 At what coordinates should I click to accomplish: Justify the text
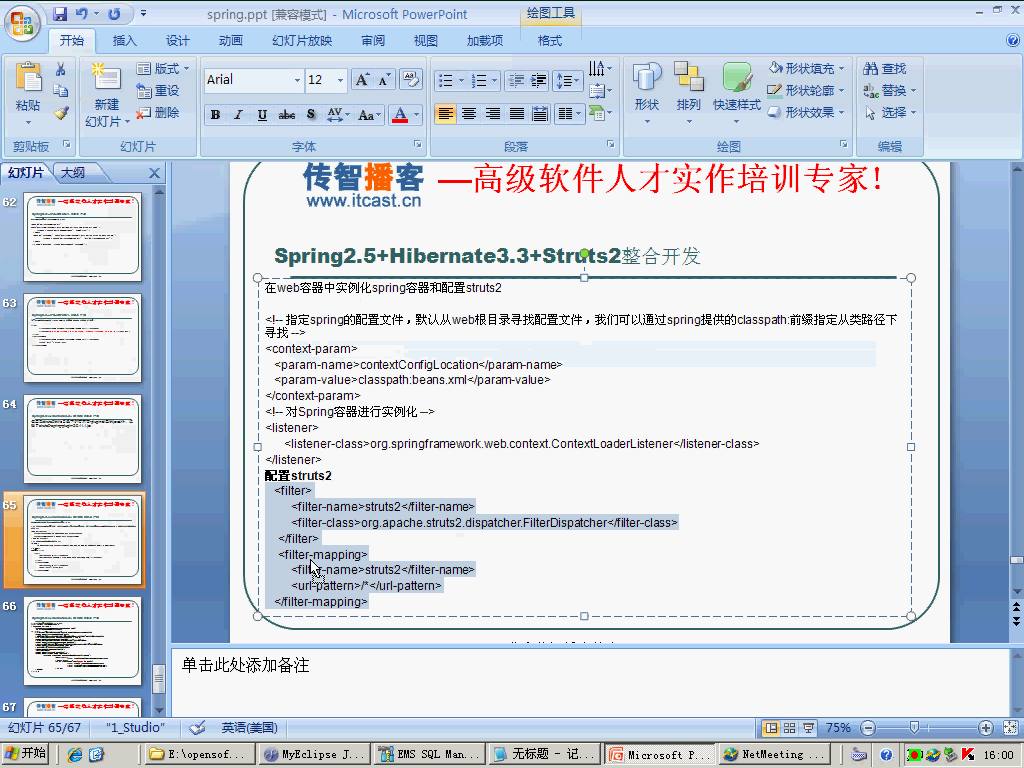coord(517,114)
